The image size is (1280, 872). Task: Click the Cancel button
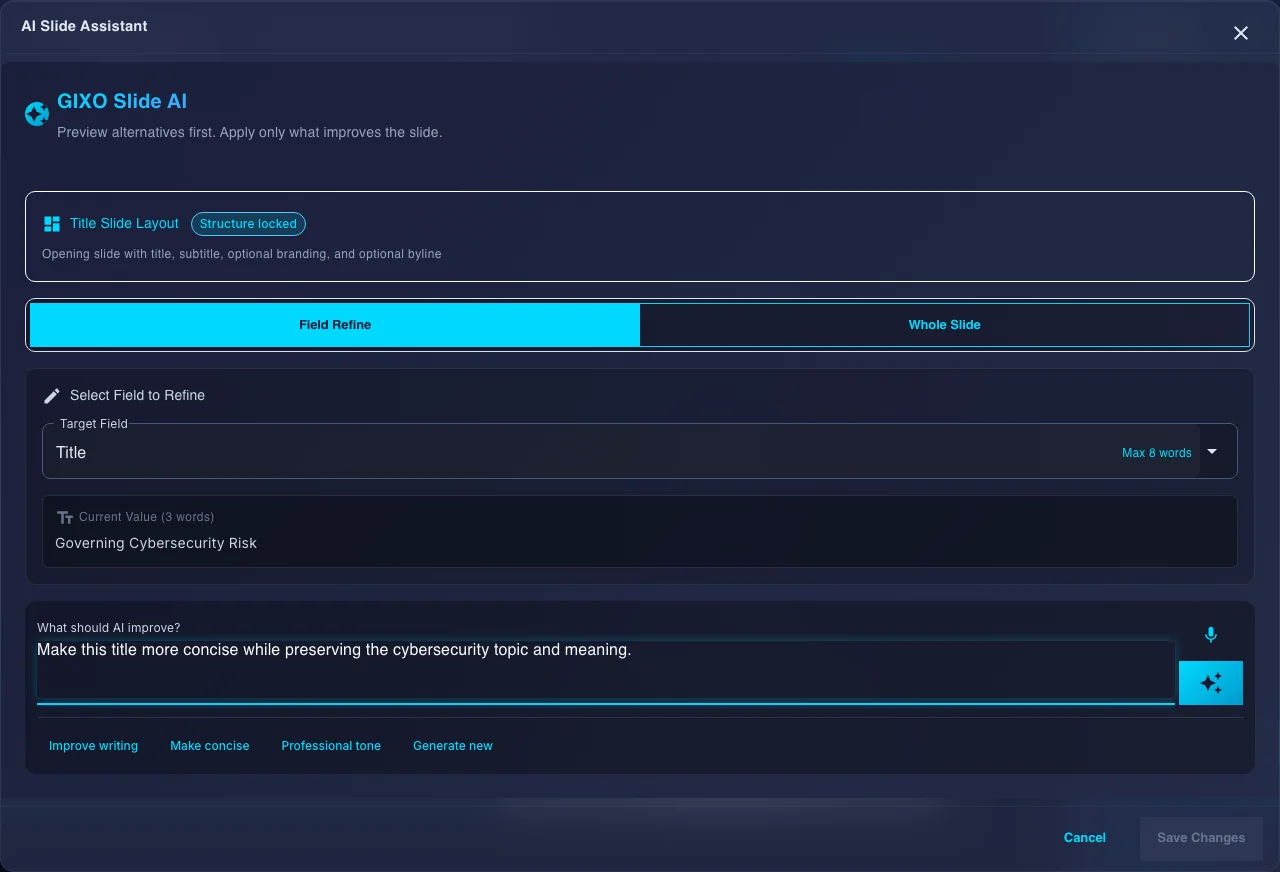pyautogui.click(x=1085, y=838)
